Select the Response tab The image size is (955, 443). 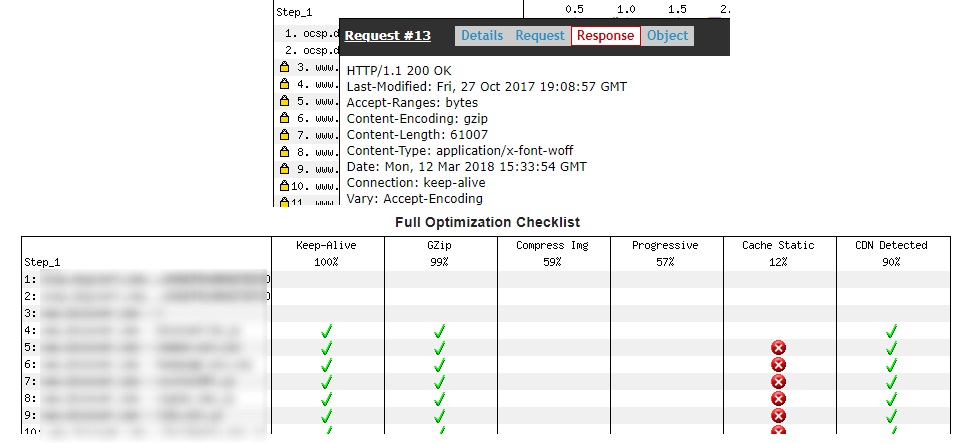pyautogui.click(x=605, y=36)
